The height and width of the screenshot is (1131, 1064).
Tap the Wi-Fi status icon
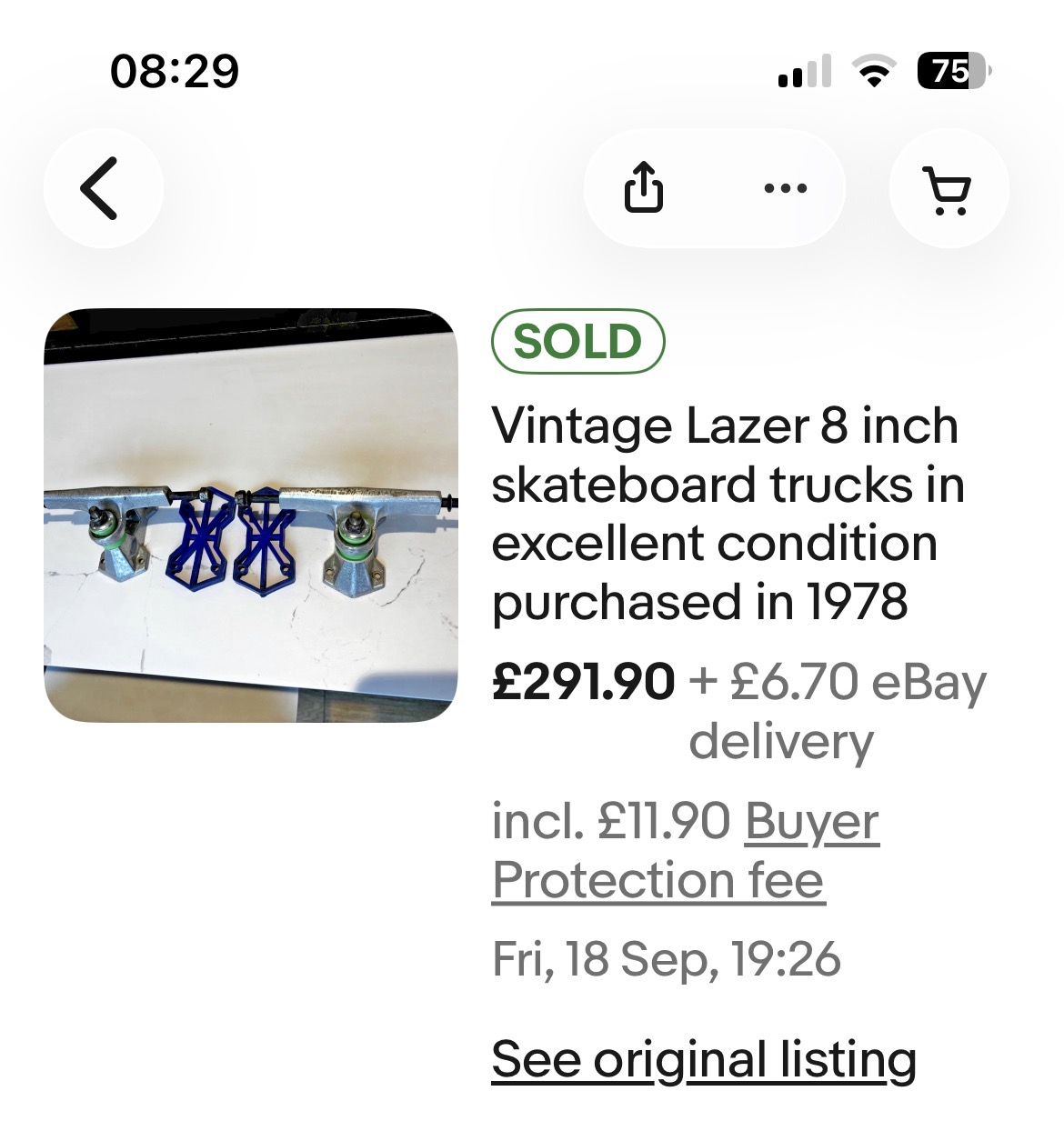pyautogui.click(x=873, y=71)
